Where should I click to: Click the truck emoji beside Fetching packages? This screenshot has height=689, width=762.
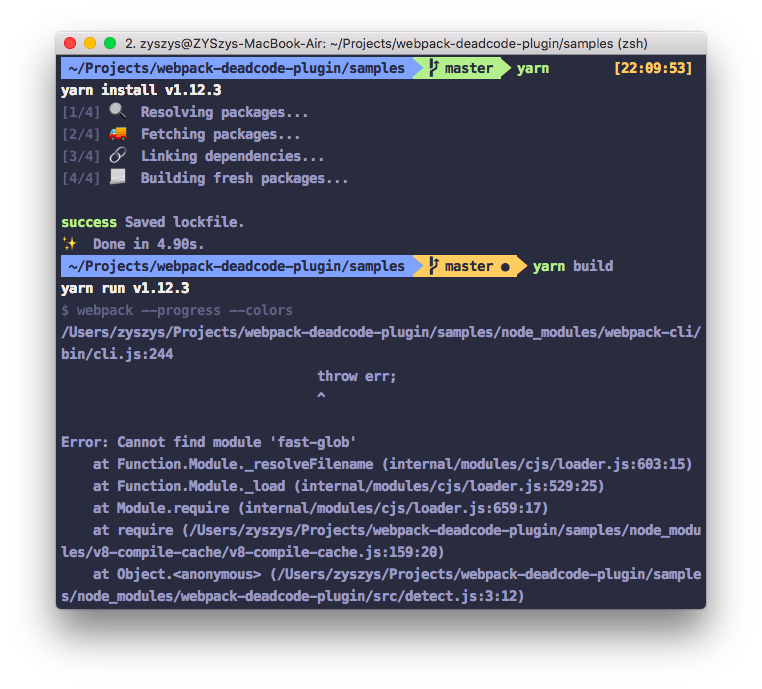click(x=118, y=133)
